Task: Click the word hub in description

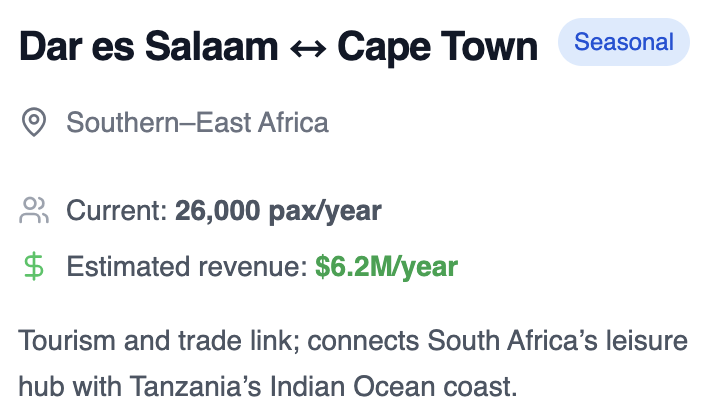Action: [x=41, y=386]
